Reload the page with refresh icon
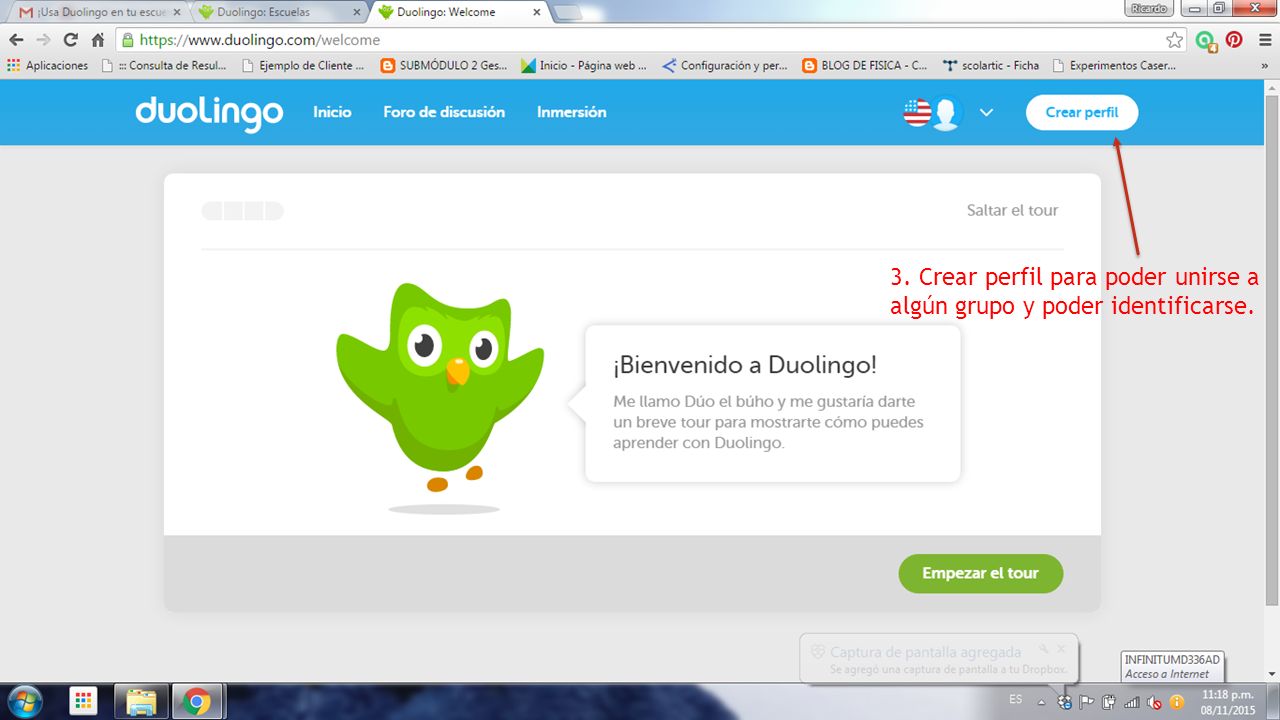 pos(70,40)
